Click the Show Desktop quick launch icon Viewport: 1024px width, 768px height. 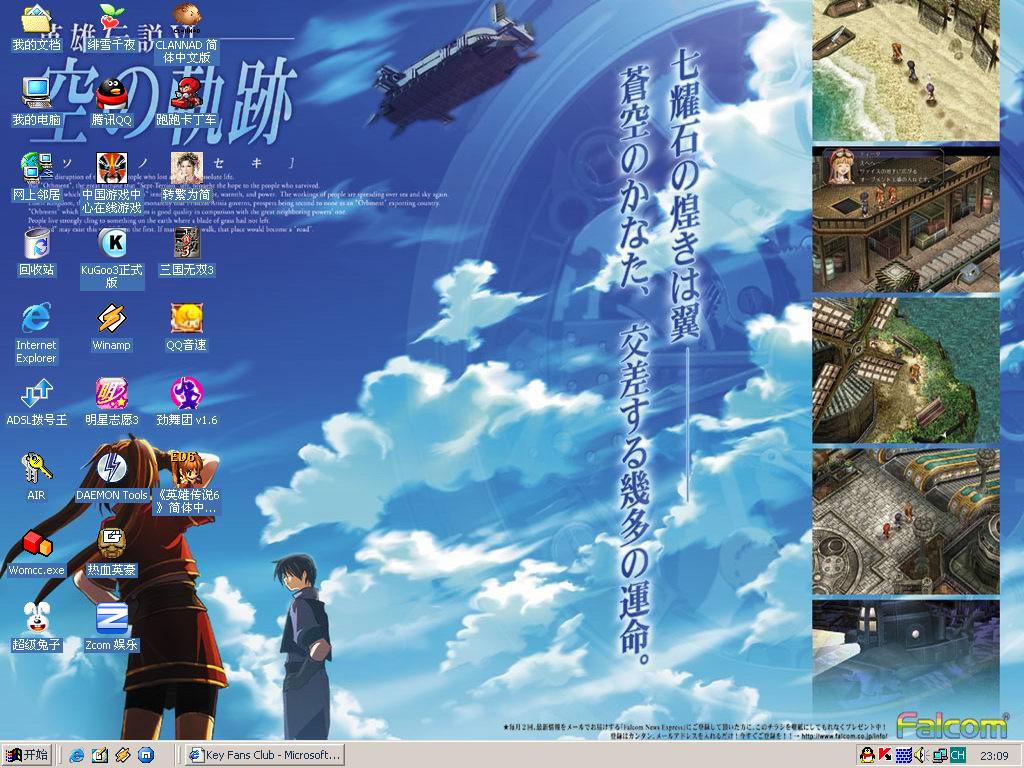[99, 755]
